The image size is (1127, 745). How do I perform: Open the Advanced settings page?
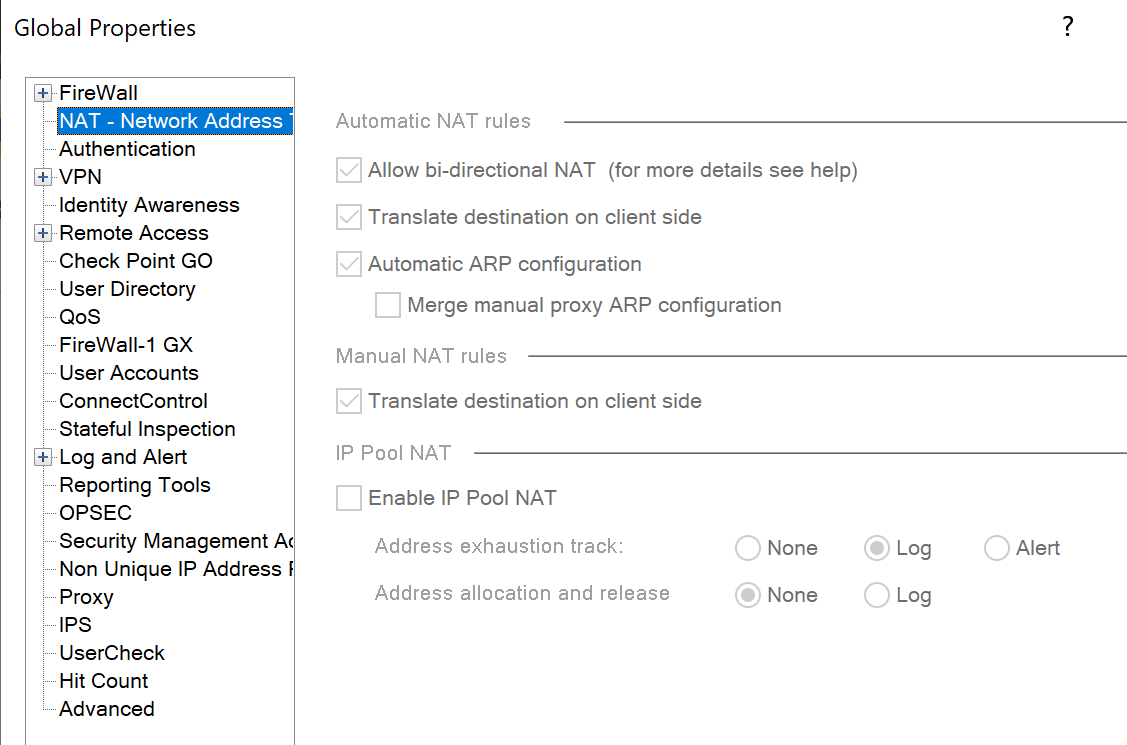107,709
